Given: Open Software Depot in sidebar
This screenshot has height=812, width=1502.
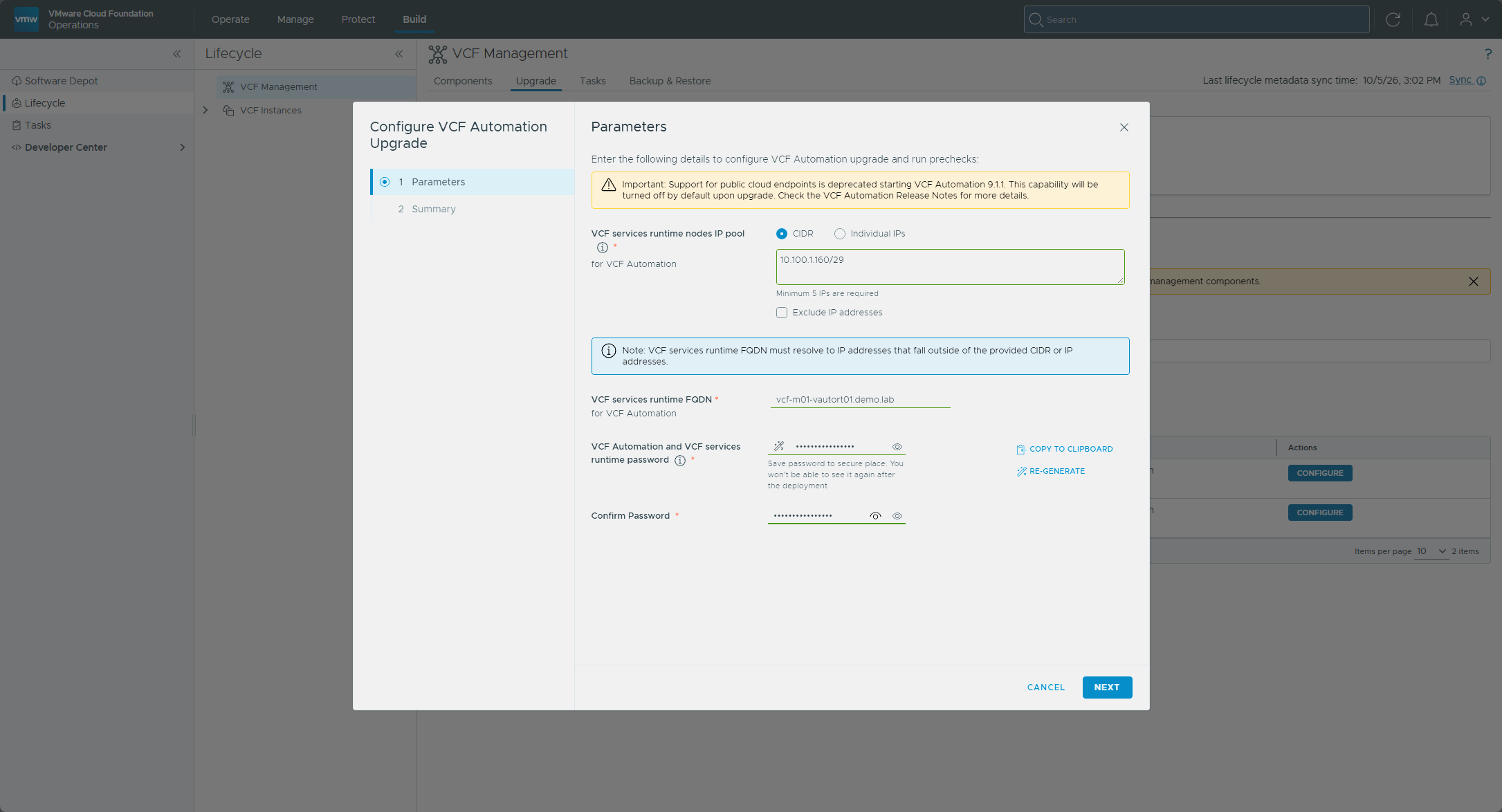Looking at the screenshot, I should (61, 81).
